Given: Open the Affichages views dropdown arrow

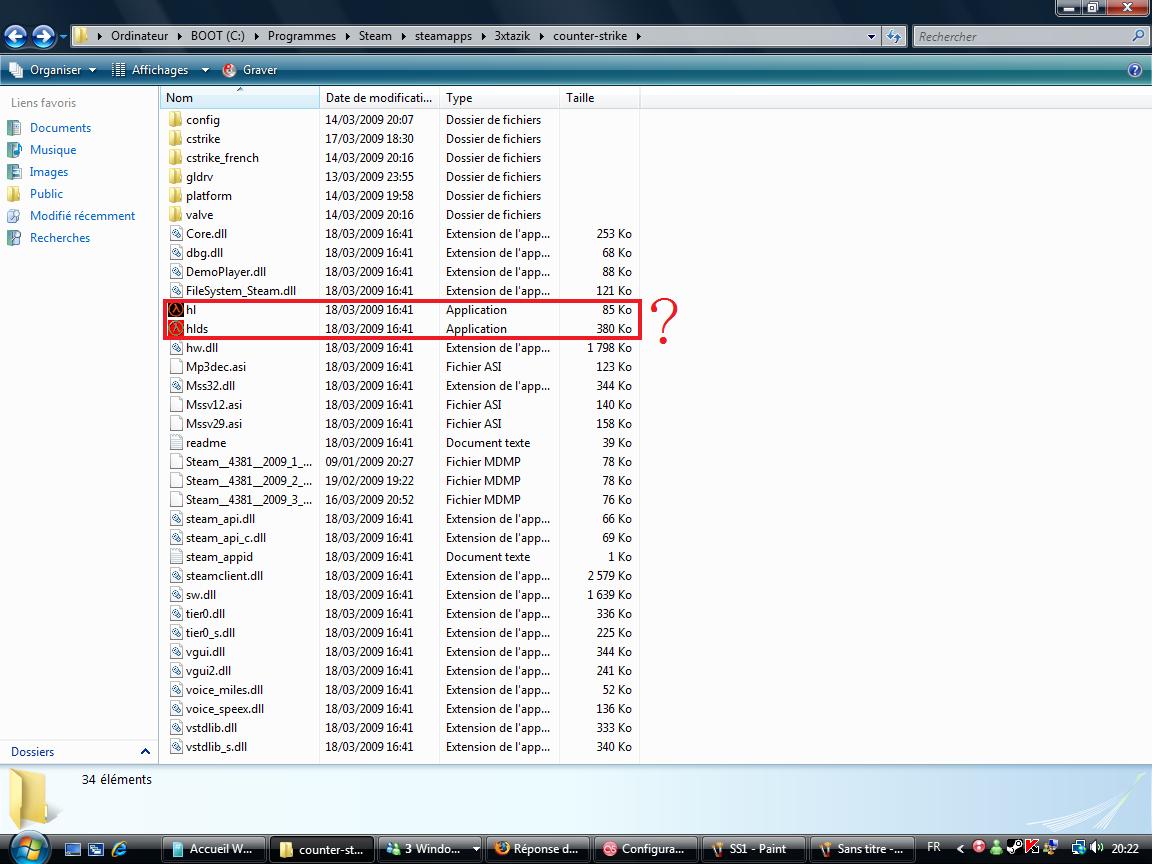Looking at the screenshot, I should pyautogui.click(x=205, y=70).
